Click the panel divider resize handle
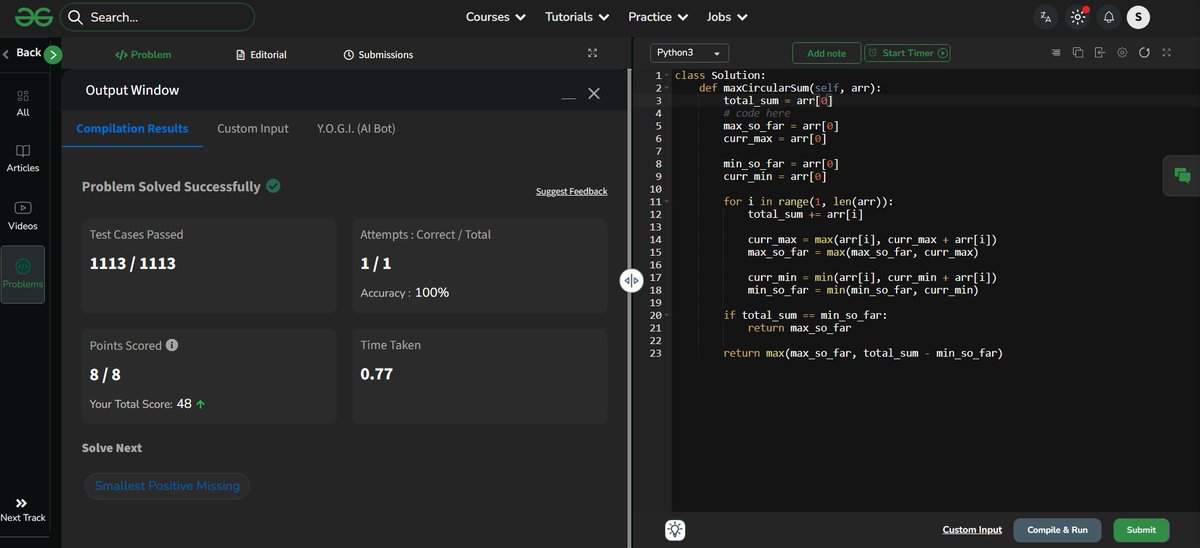 coord(631,281)
